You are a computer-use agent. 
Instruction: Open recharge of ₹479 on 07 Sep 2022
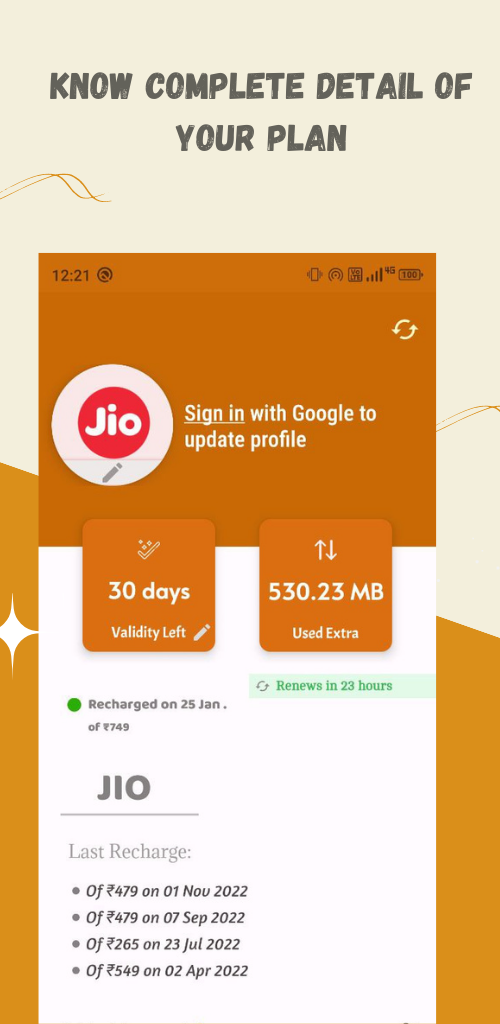pos(165,918)
